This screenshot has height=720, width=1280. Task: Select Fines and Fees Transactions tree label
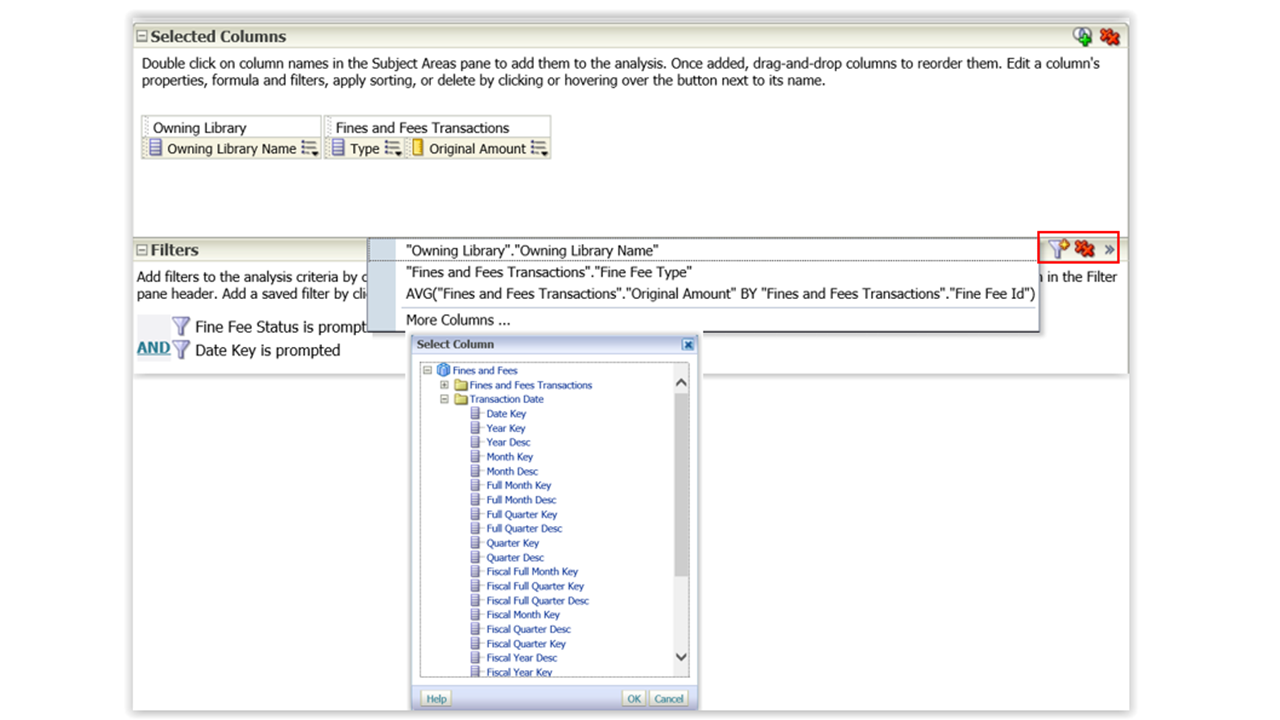531,385
